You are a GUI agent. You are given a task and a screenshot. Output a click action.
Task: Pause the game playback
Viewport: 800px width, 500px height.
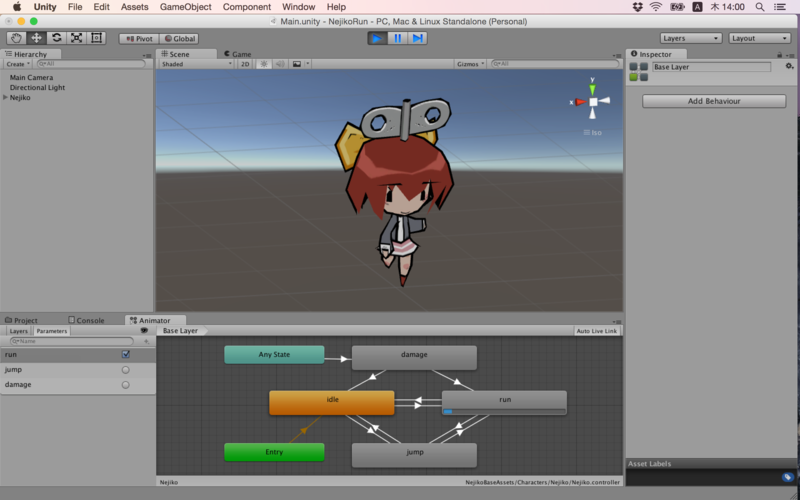397,38
